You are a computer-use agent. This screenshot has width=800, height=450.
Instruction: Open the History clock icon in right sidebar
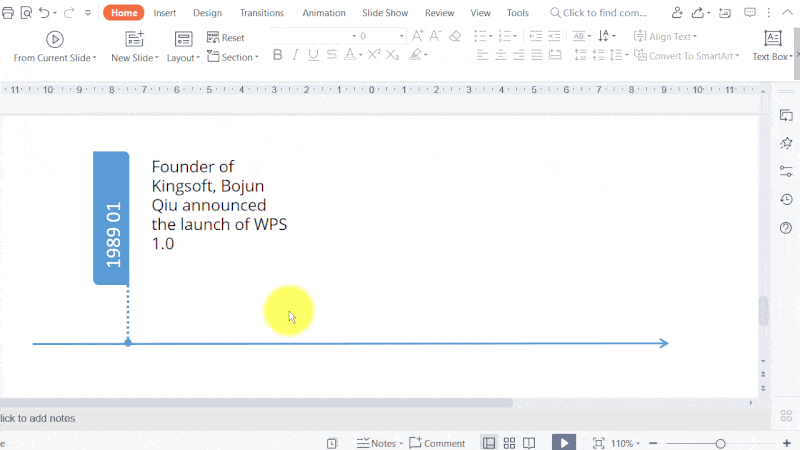786,199
